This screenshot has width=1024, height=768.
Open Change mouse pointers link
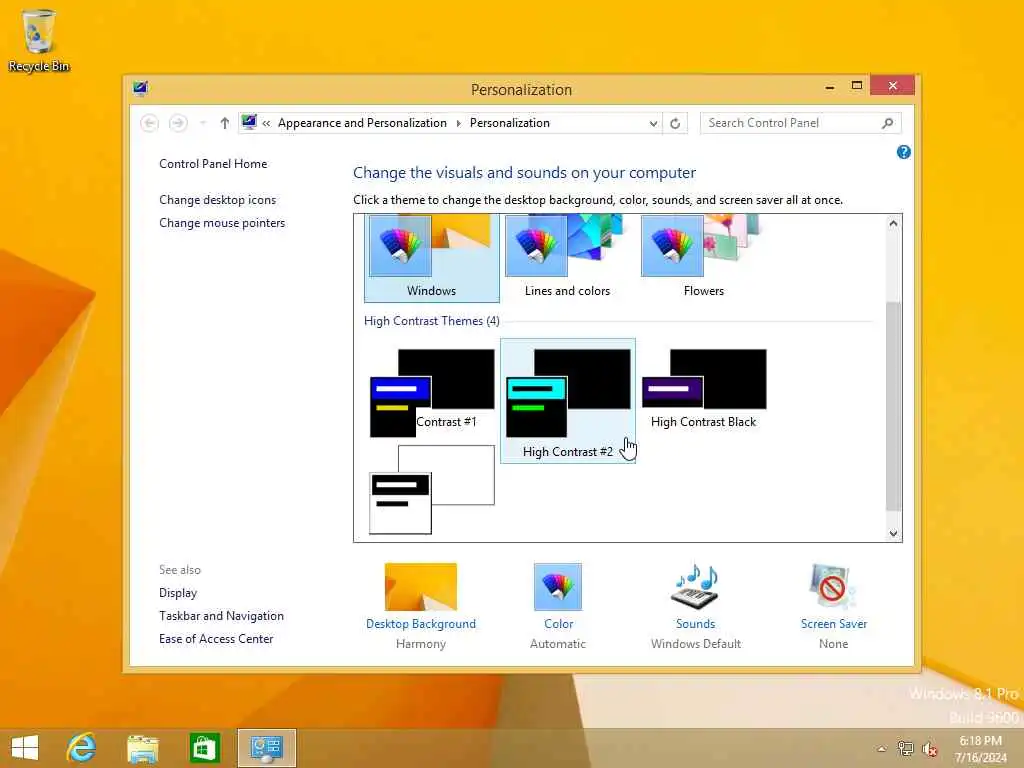click(222, 223)
